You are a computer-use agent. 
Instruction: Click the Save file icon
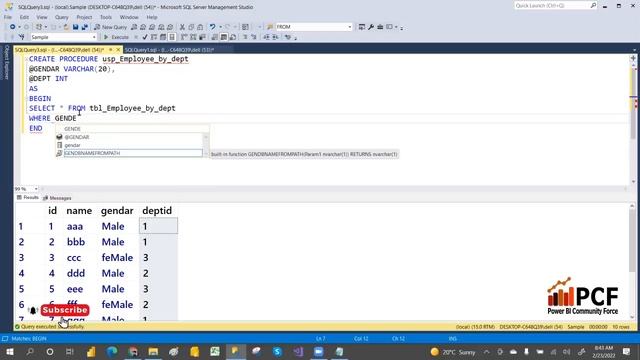click(76, 27)
